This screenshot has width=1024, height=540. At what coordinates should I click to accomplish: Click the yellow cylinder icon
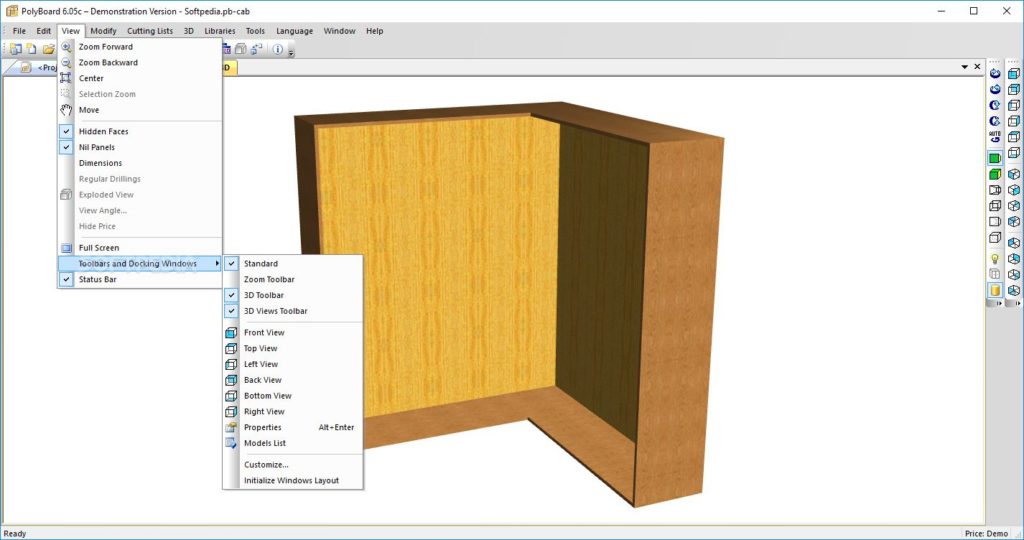(995, 290)
